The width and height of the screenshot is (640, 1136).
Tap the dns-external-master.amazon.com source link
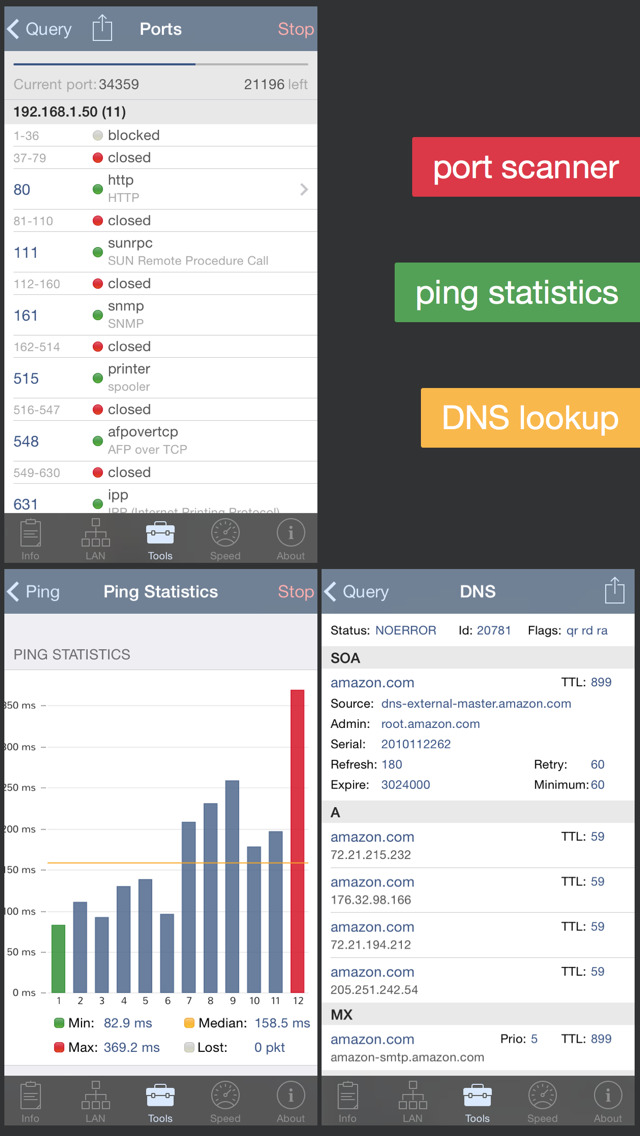coord(476,703)
